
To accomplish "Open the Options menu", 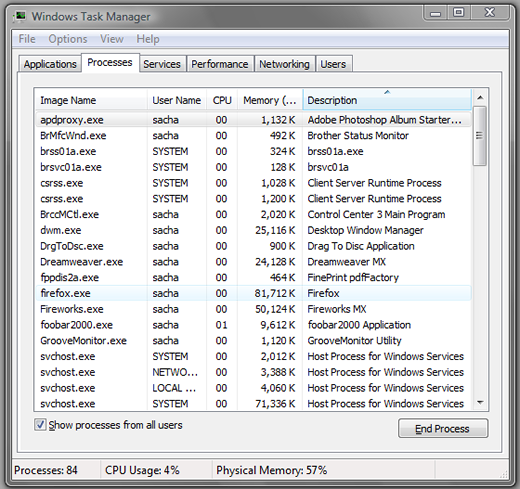I will pyautogui.click(x=68, y=39).
